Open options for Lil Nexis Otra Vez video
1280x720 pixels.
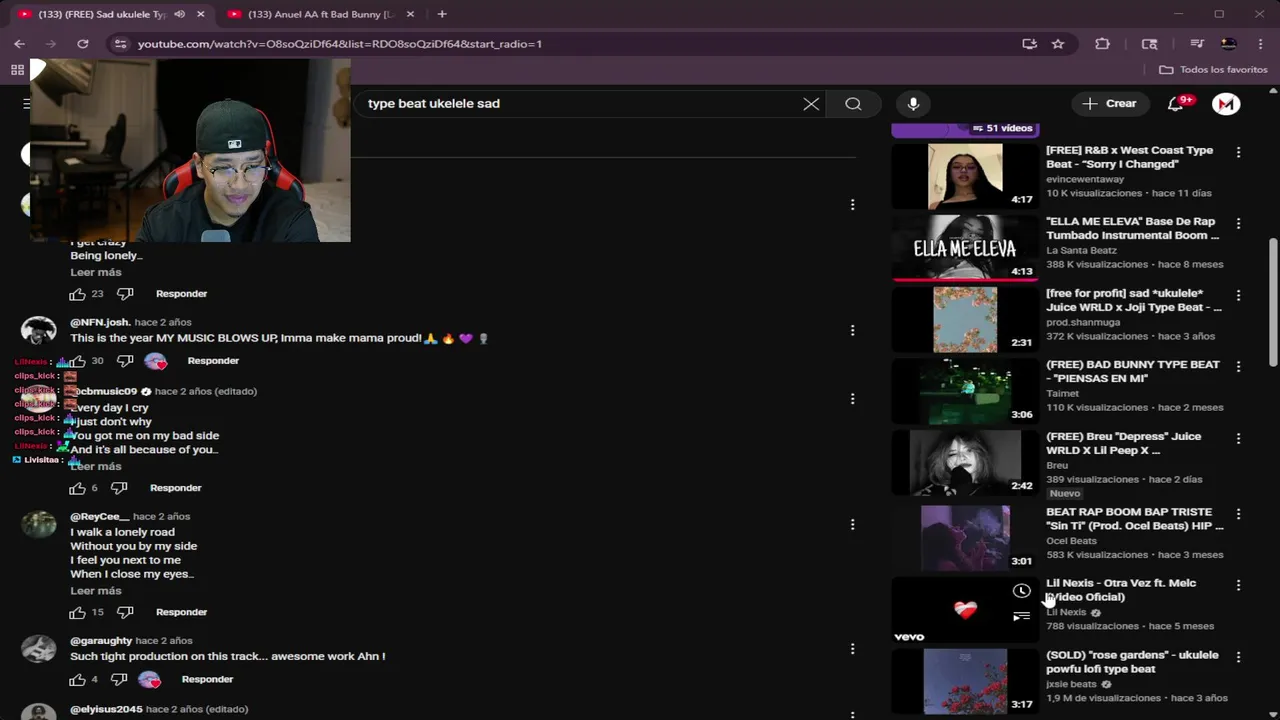(1238, 585)
